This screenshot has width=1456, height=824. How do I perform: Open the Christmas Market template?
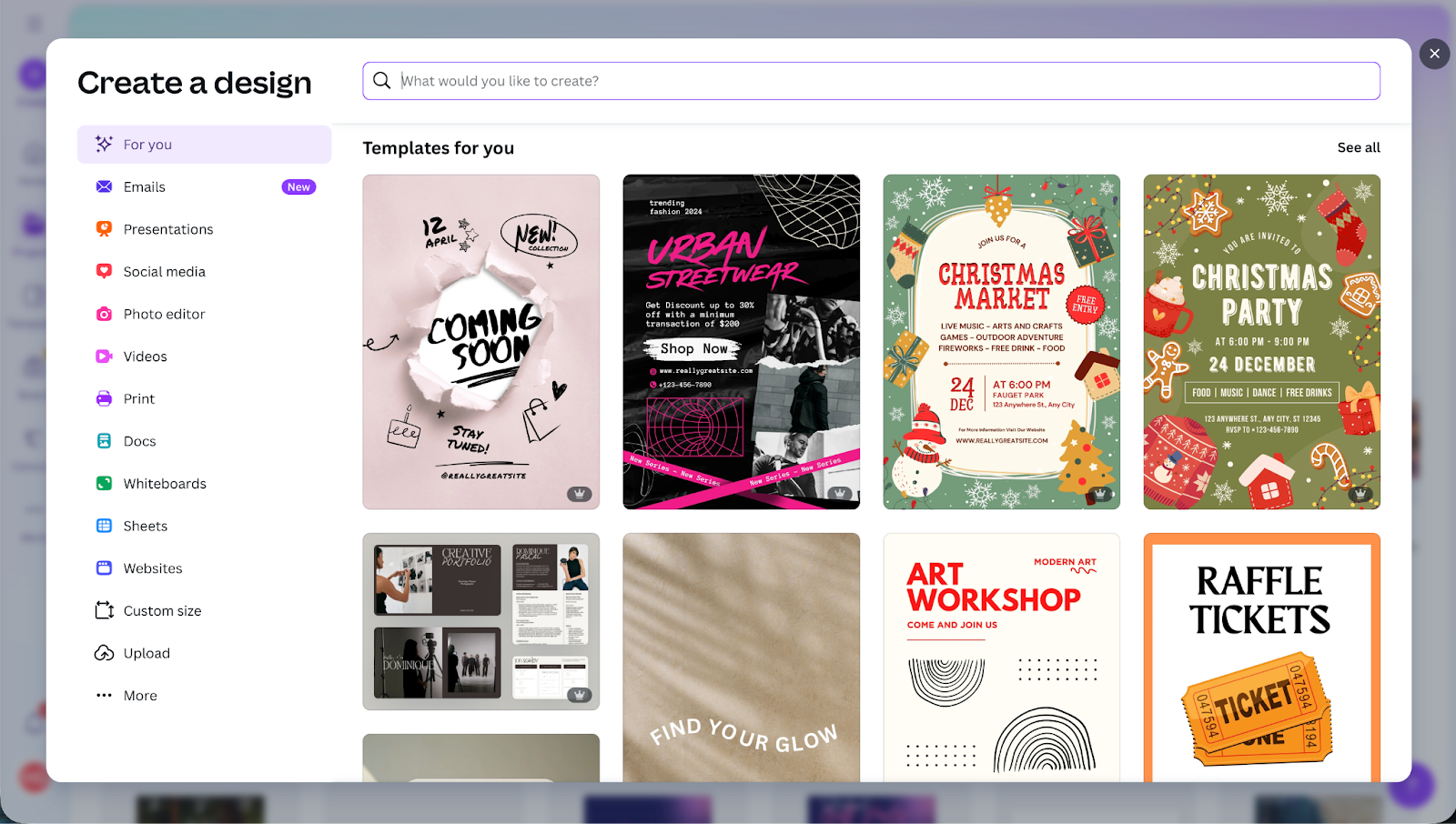[1001, 341]
